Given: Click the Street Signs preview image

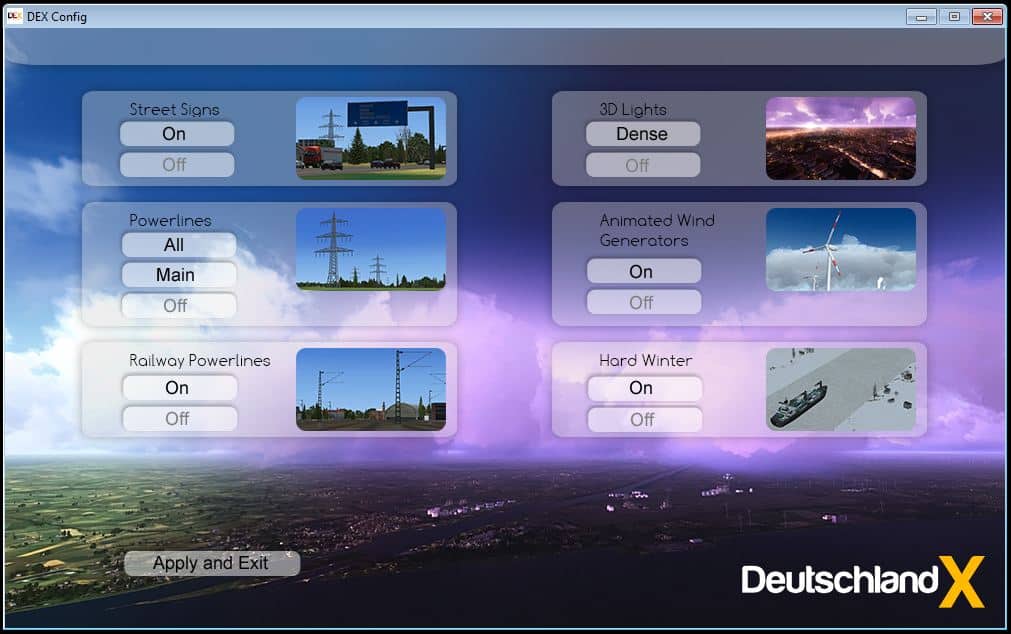Looking at the screenshot, I should [371, 138].
